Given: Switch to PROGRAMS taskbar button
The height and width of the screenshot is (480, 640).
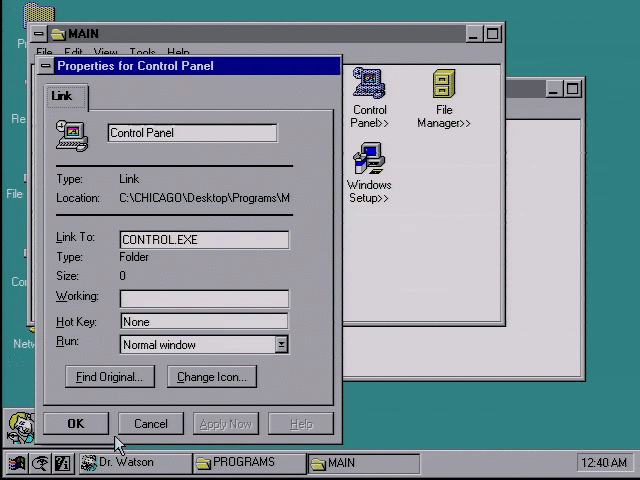Looking at the screenshot, I should click(249, 463).
